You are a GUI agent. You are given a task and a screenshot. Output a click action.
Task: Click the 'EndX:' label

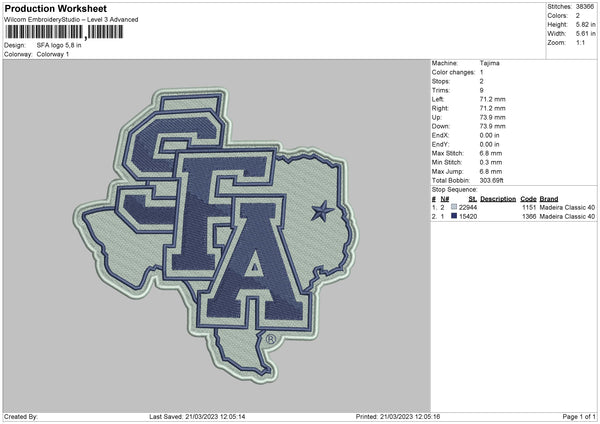440,135
